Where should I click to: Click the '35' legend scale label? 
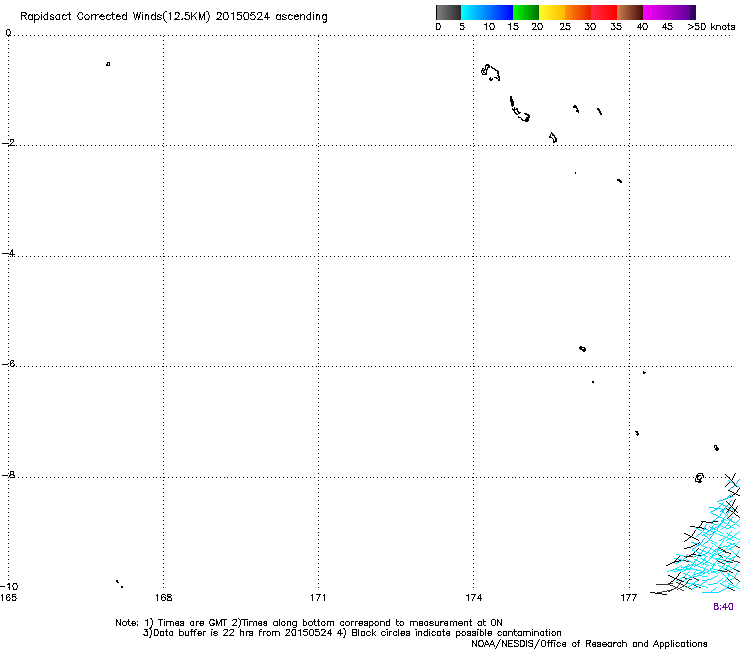coord(616,27)
